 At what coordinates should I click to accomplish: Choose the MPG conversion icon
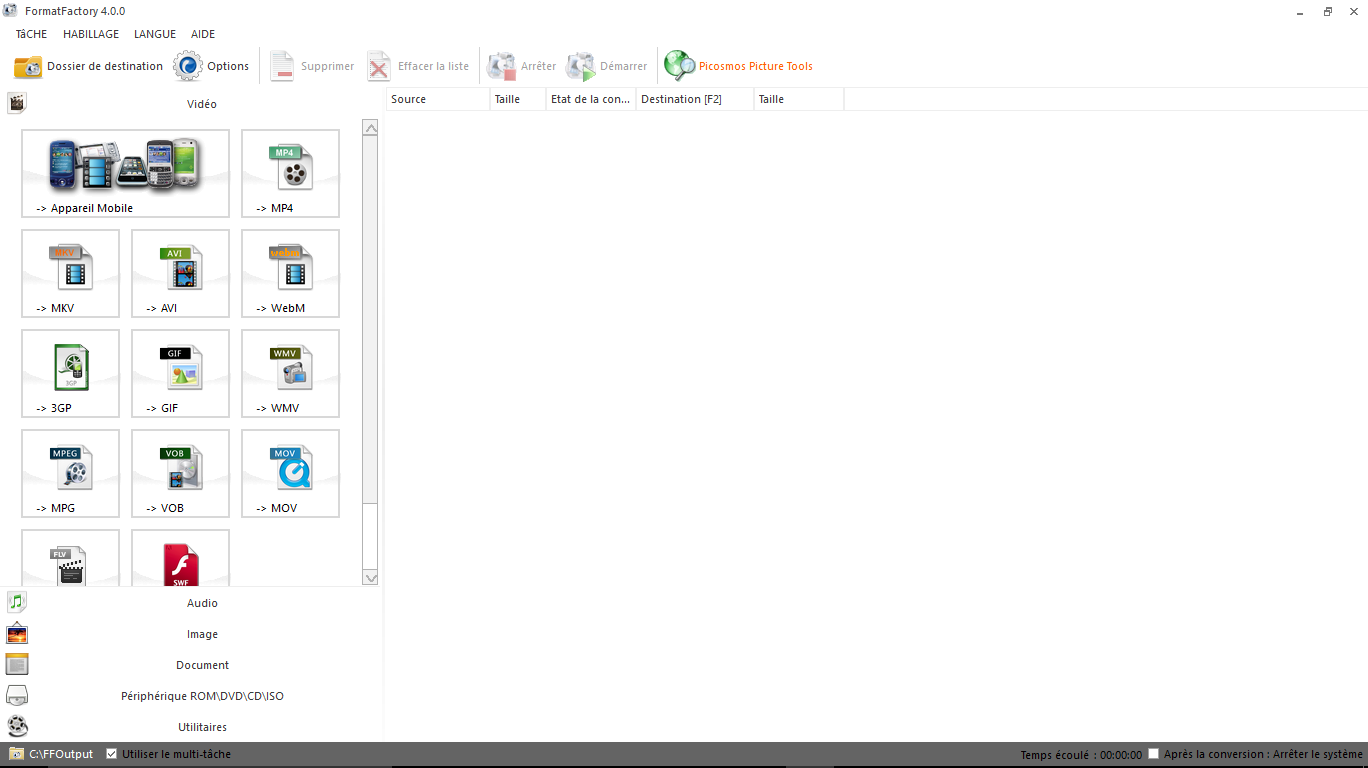pyautogui.click(x=70, y=473)
